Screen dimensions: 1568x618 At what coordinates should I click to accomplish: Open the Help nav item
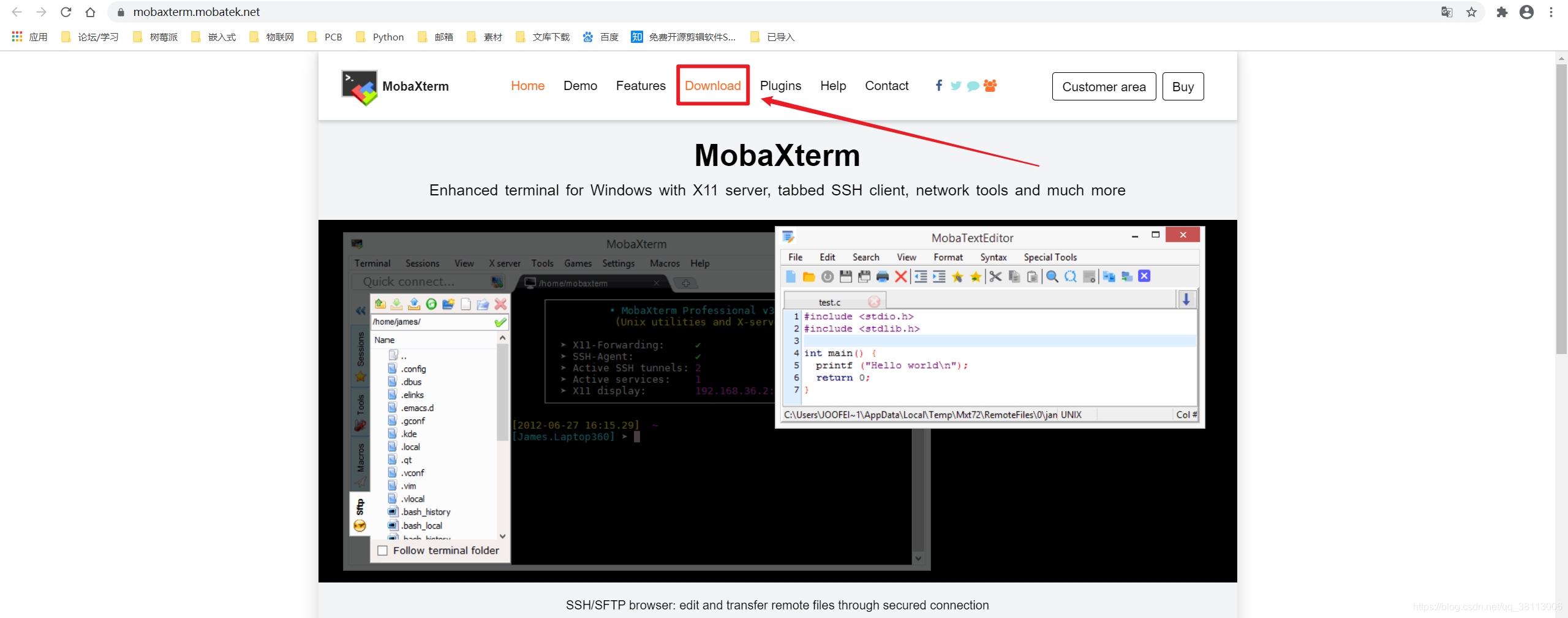coord(833,86)
